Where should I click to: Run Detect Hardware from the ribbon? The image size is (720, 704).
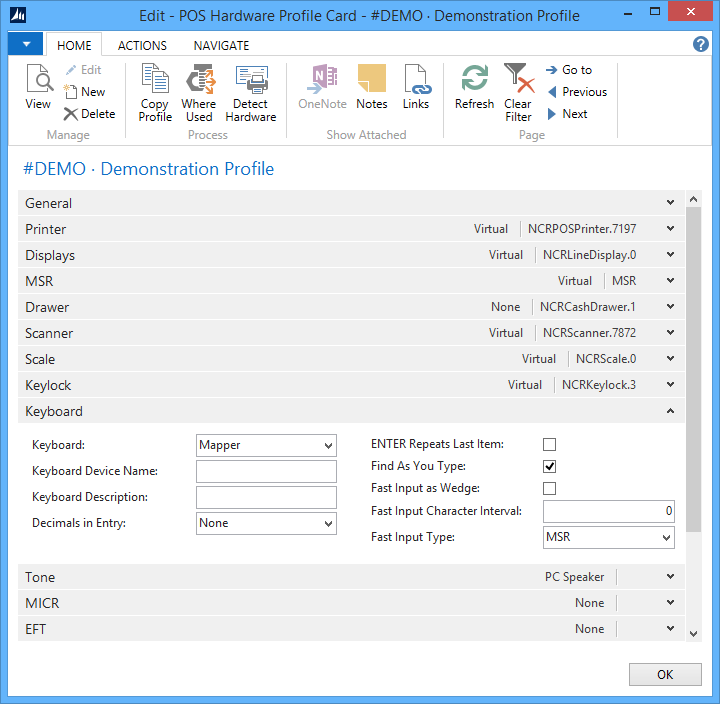[x=250, y=80]
